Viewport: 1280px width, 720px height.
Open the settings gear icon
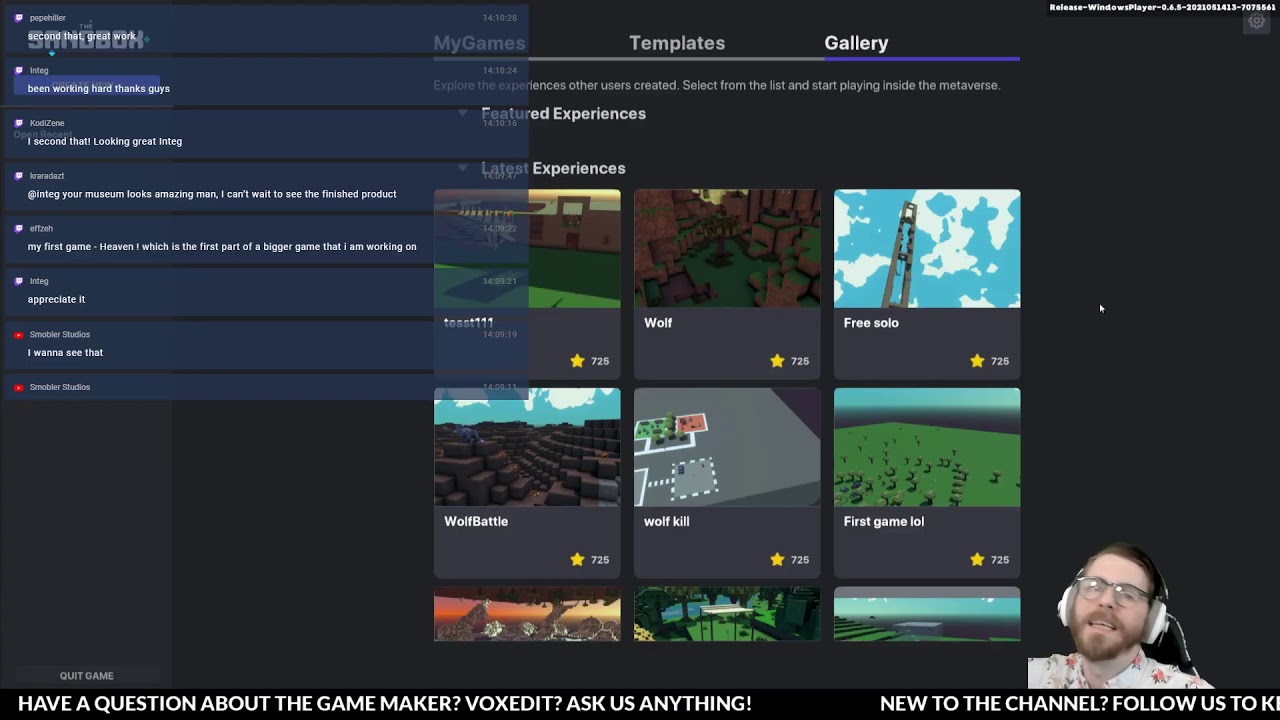1256,22
